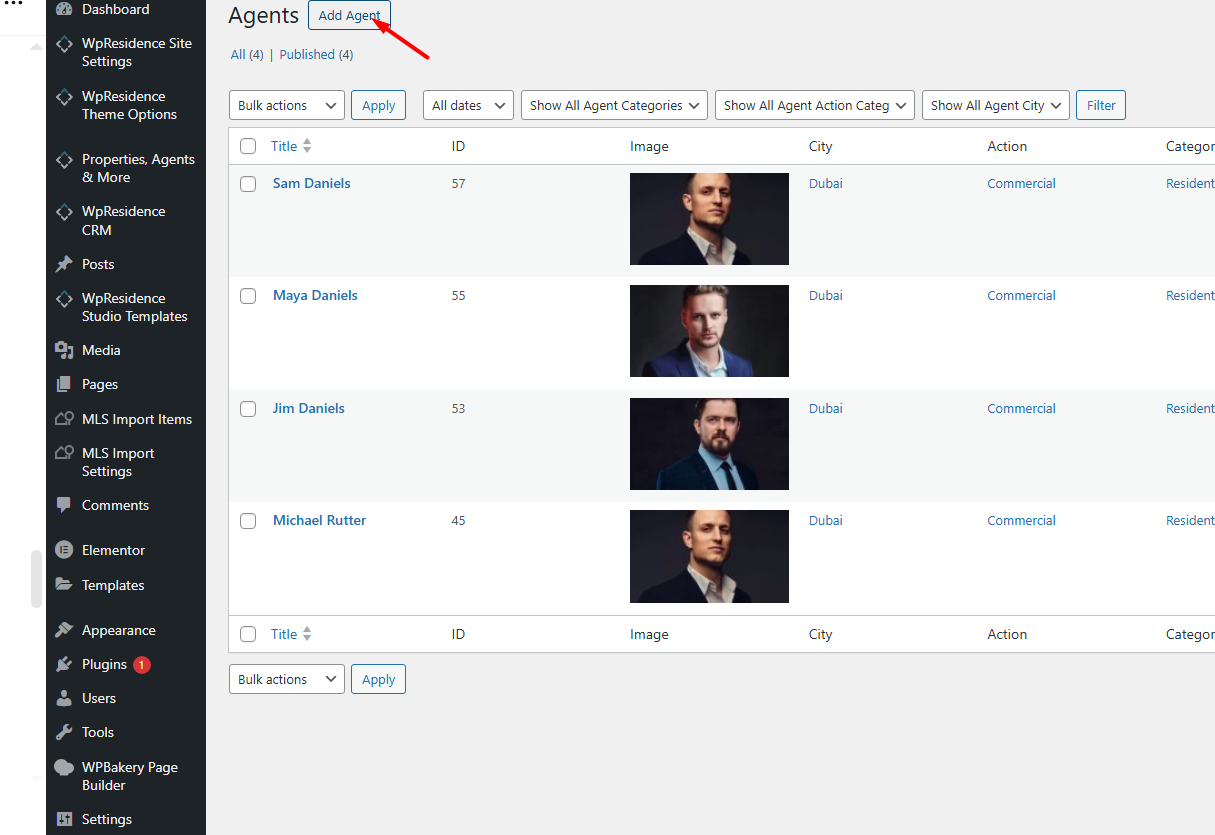Click the Comments speech bubble icon
Image resolution: width=1215 pixels, height=835 pixels.
tap(64, 505)
